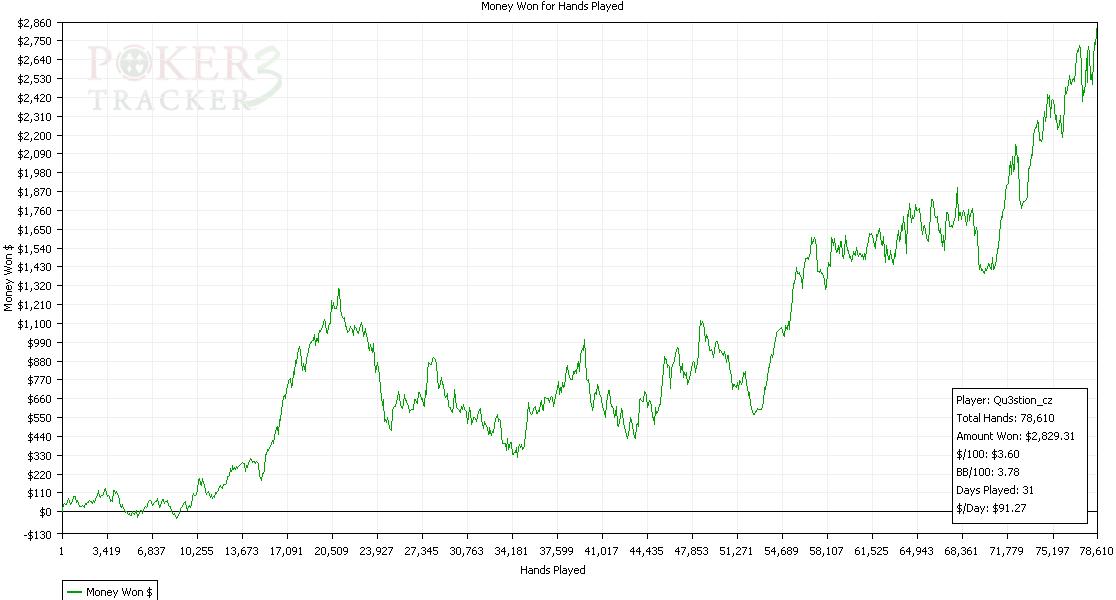
Task: Select the Money Won $ legend entry
Action: pos(119,592)
